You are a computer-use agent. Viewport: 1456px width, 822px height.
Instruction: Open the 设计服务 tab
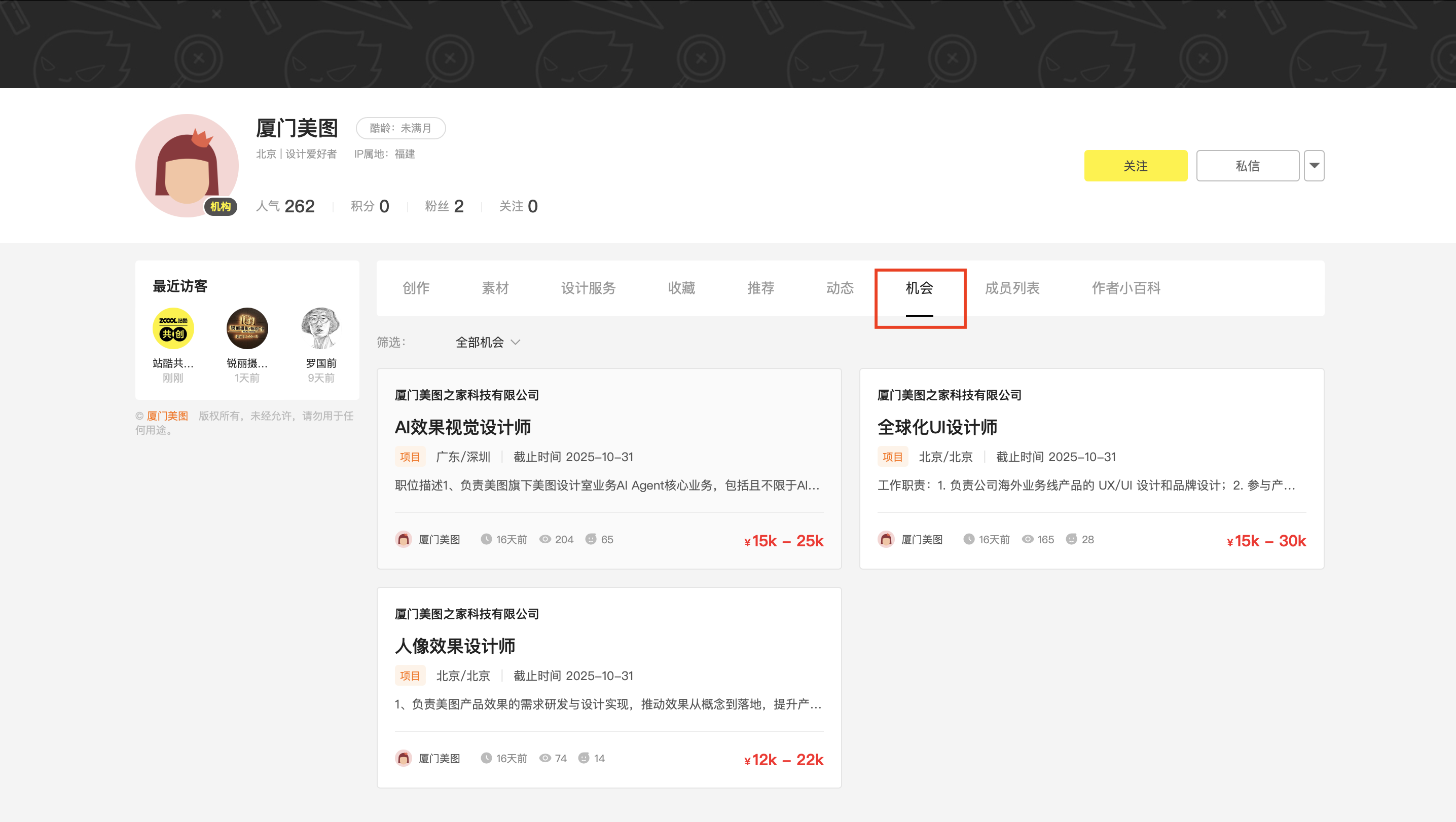click(x=589, y=288)
